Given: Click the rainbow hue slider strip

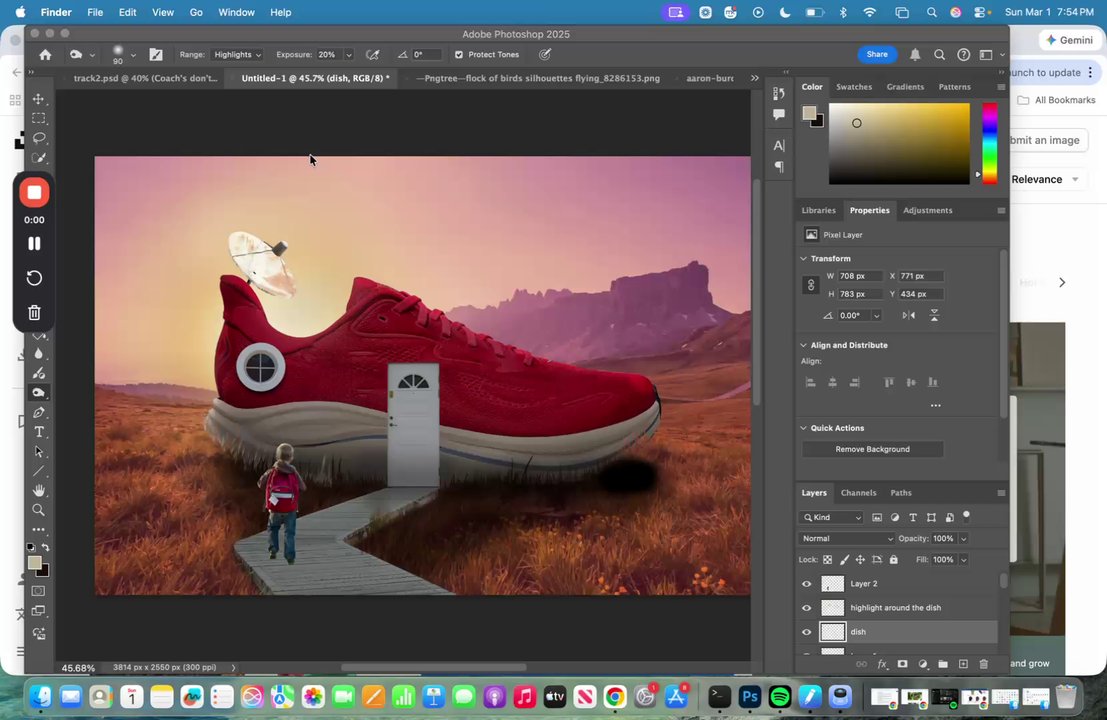Looking at the screenshot, I should [989, 143].
